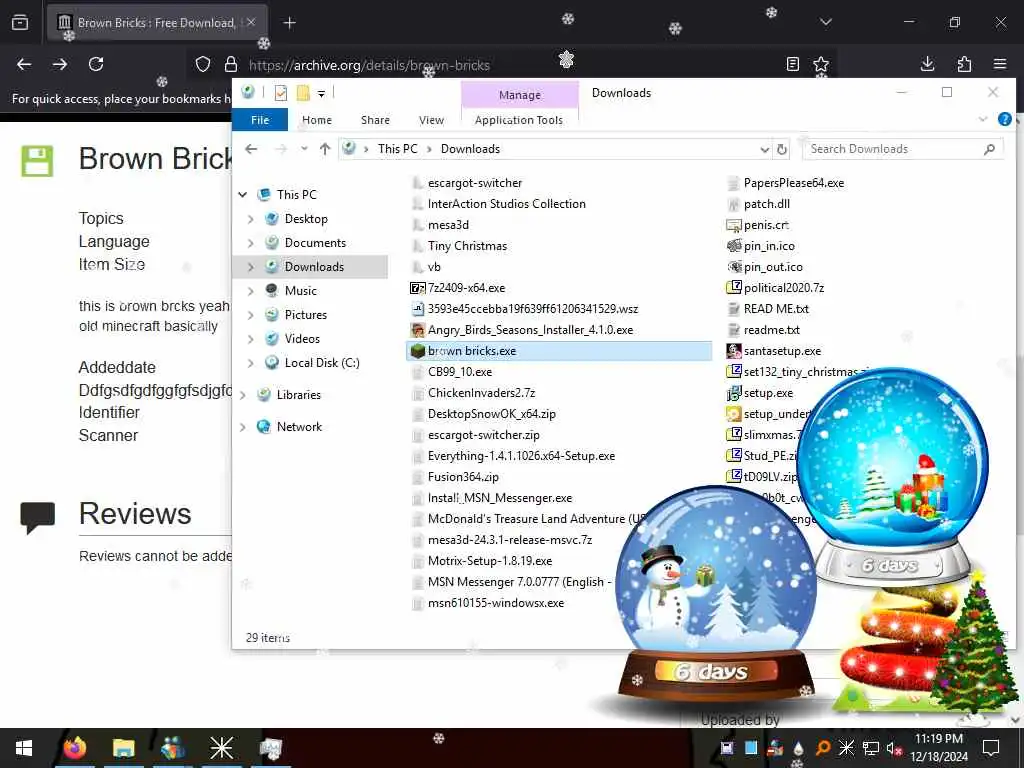Click the Explorer Properties quick access icon
The height and width of the screenshot is (768, 1024).
point(281,93)
